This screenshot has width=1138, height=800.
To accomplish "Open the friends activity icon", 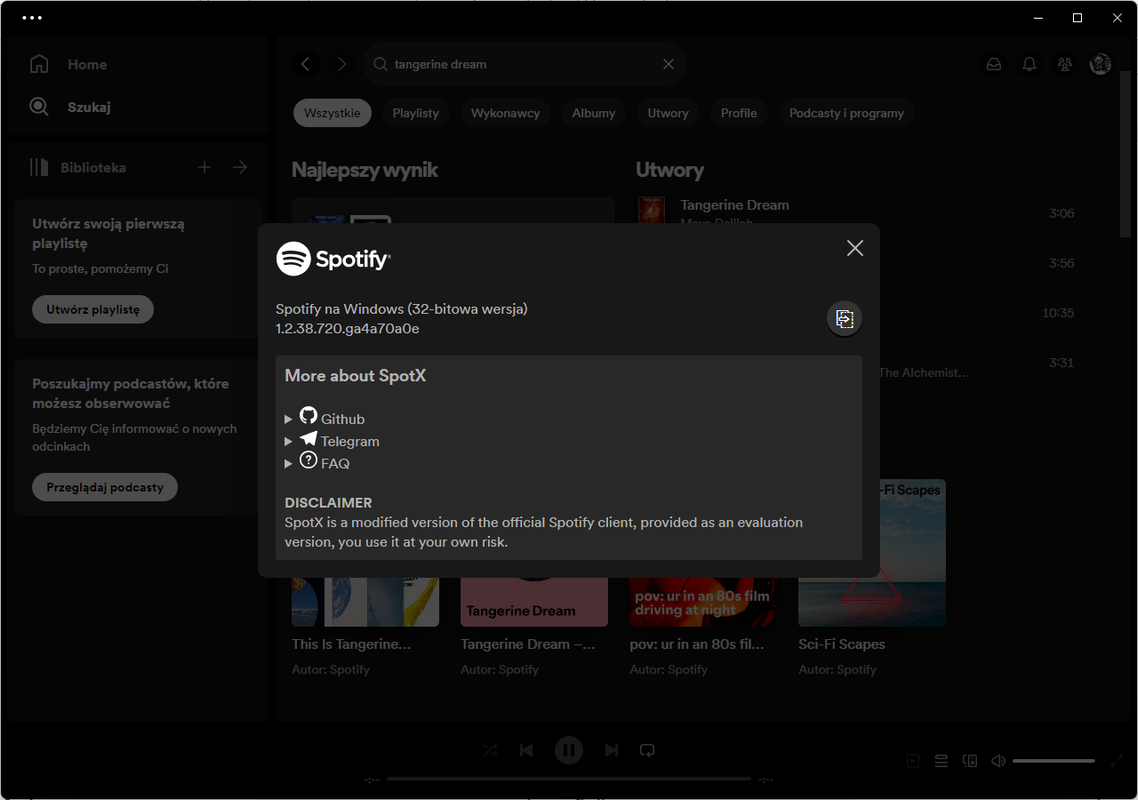I will [x=1065, y=65].
